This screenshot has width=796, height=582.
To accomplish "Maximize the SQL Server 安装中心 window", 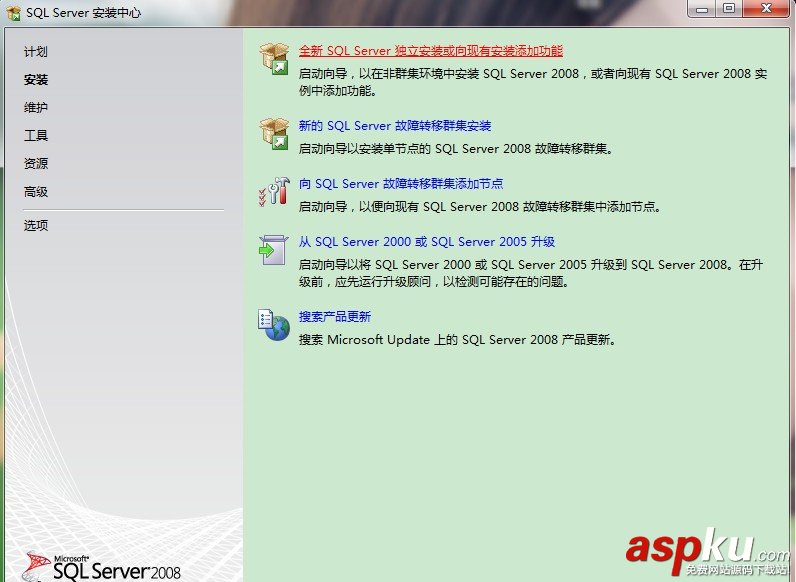I will coord(729,9).
